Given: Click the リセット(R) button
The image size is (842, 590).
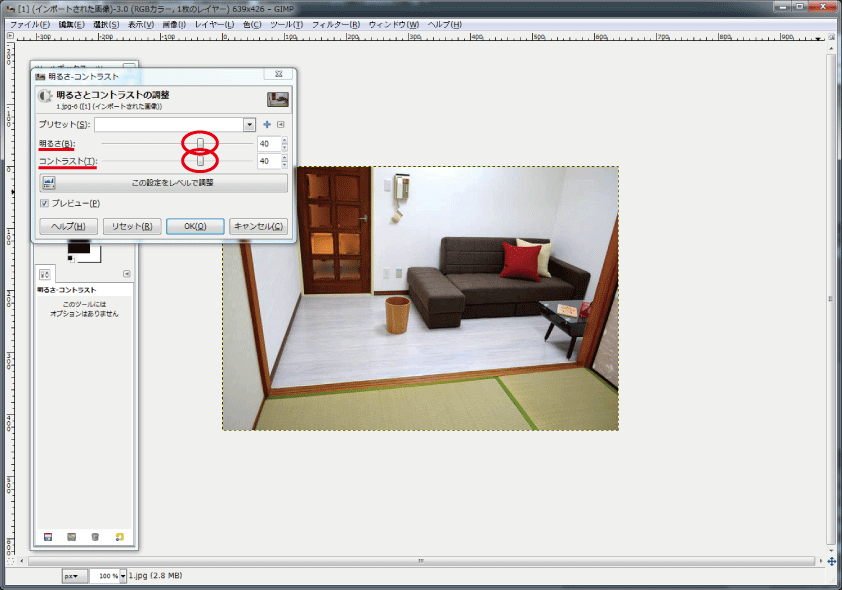Looking at the screenshot, I should pos(132,227).
